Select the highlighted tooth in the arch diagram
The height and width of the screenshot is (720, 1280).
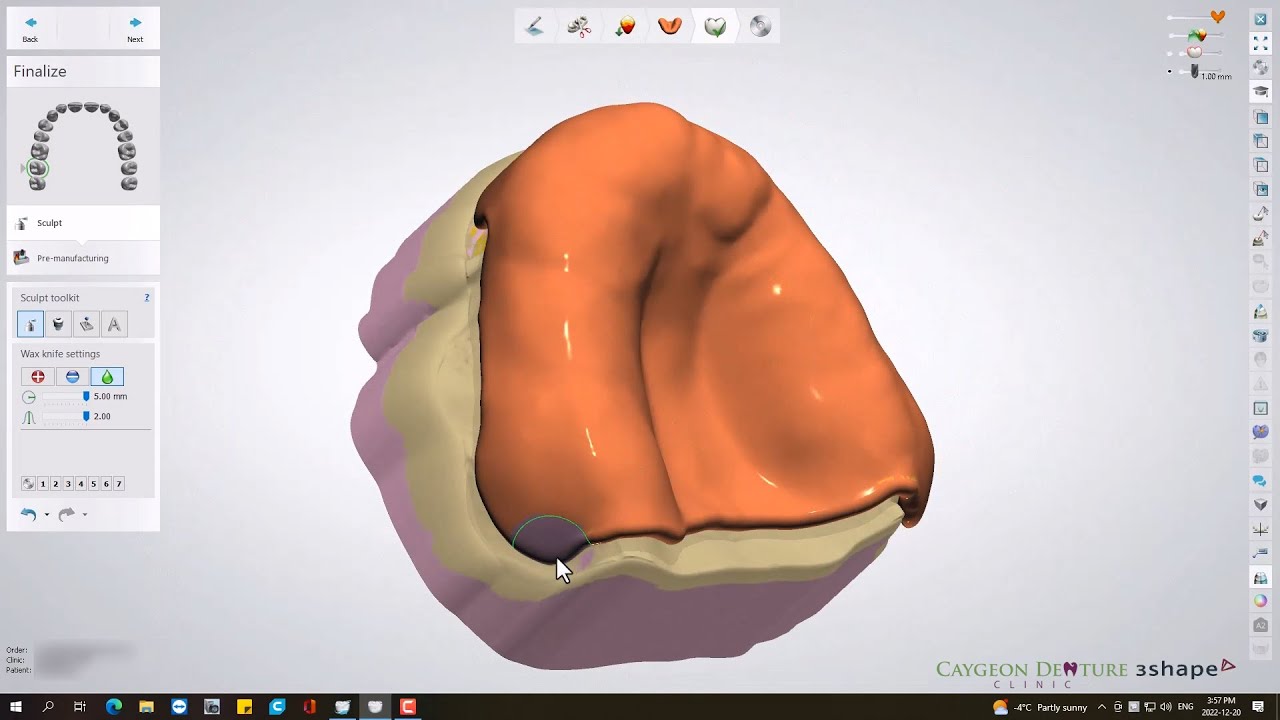[x=38, y=168]
